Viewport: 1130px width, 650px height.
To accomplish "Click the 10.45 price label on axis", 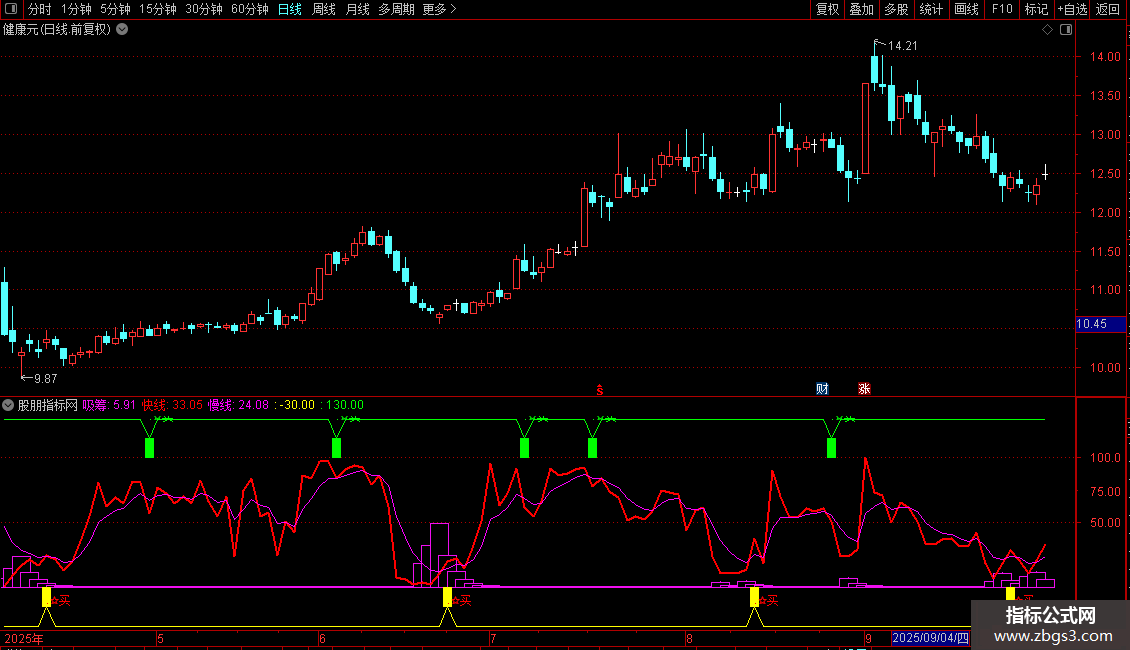I will click(x=1091, y=324).
